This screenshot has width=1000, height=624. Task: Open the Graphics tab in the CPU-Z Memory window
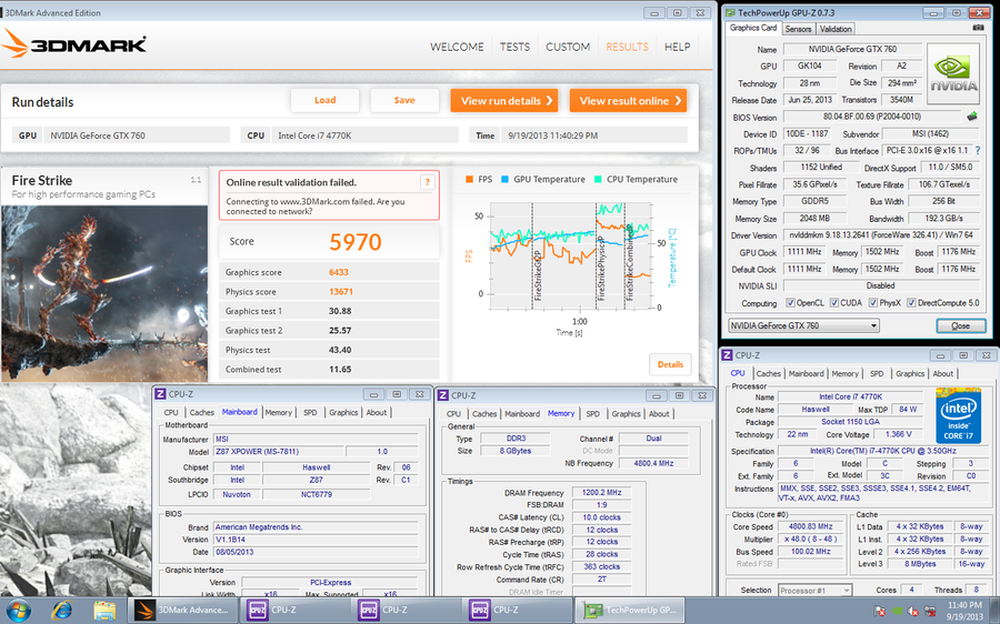[x=626, y=414]
